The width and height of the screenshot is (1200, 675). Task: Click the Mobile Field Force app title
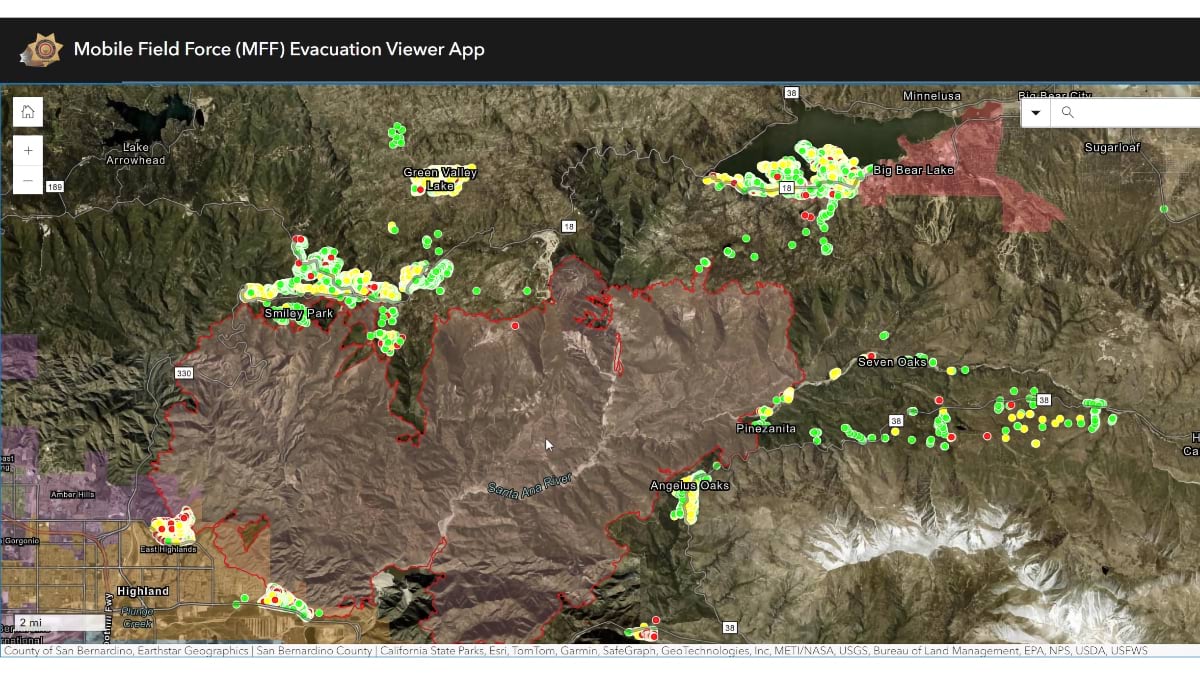click(280, 48)
